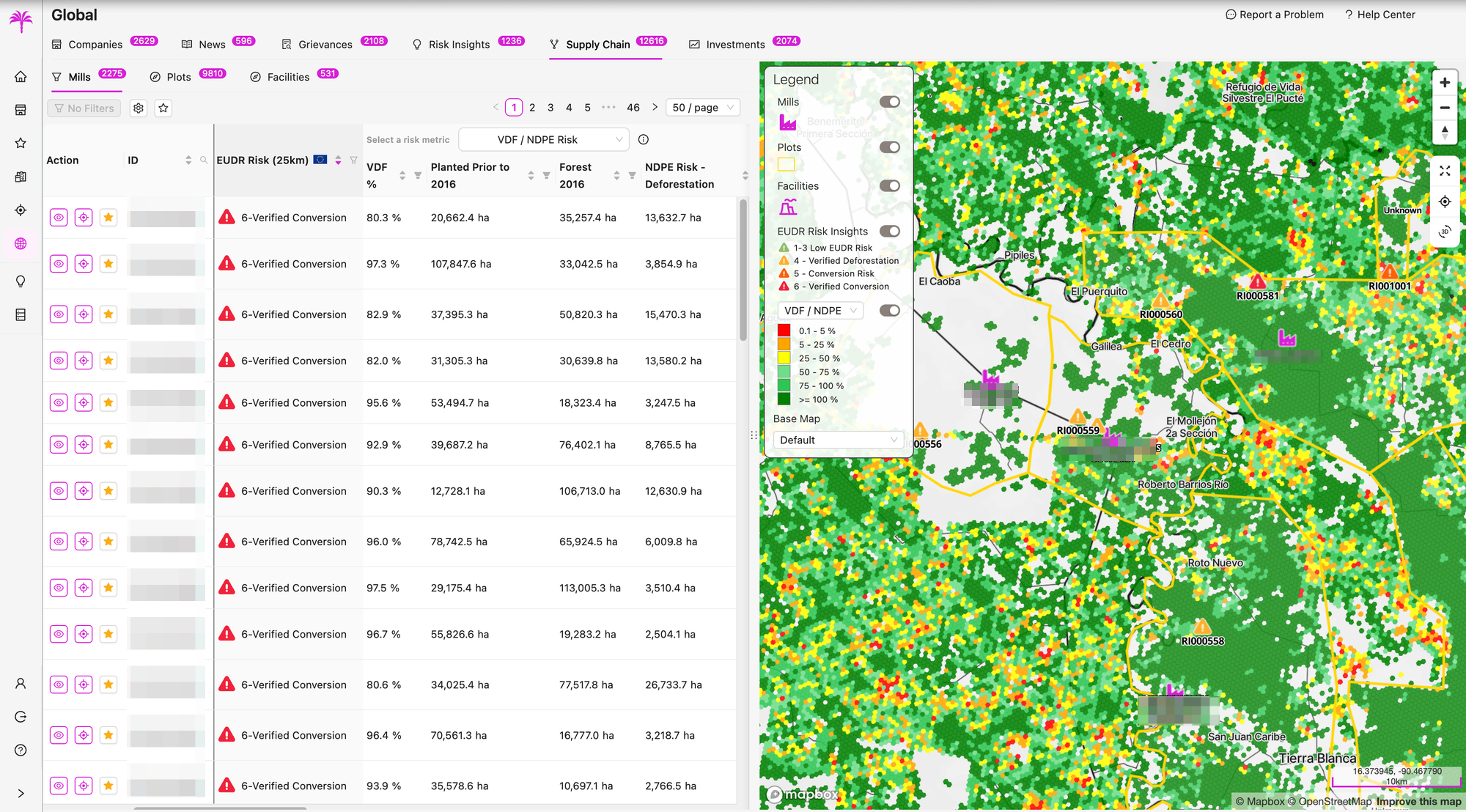Click the favorites star filter button

pos(163,108)
